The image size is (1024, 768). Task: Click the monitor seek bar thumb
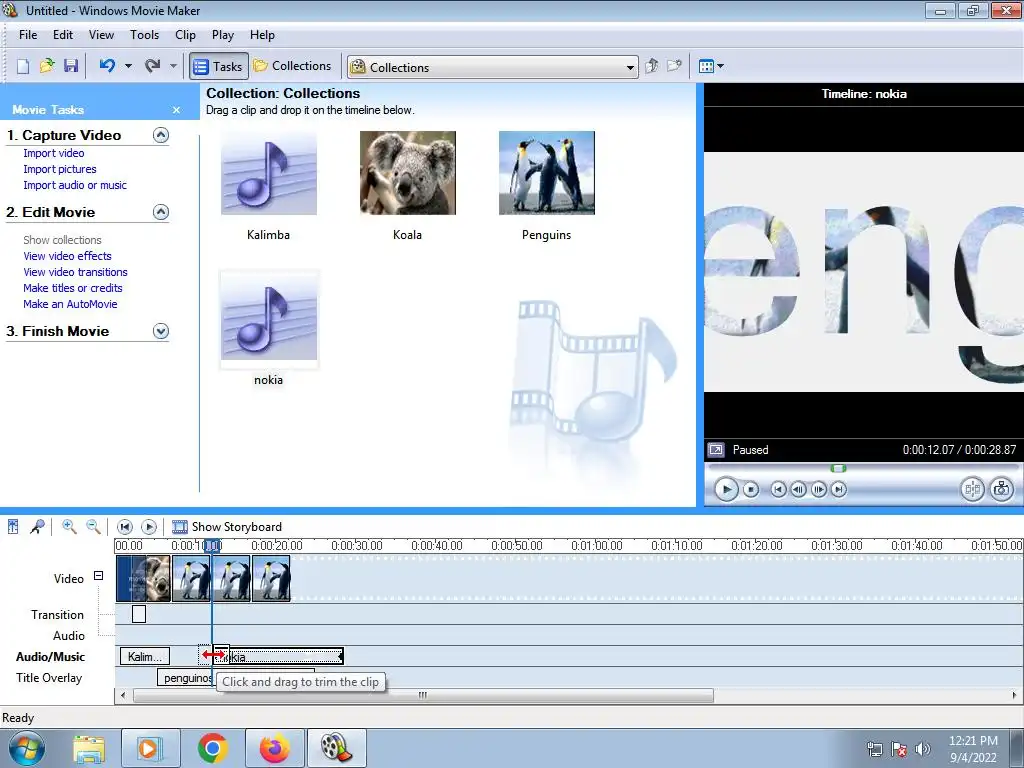point(839,468)
